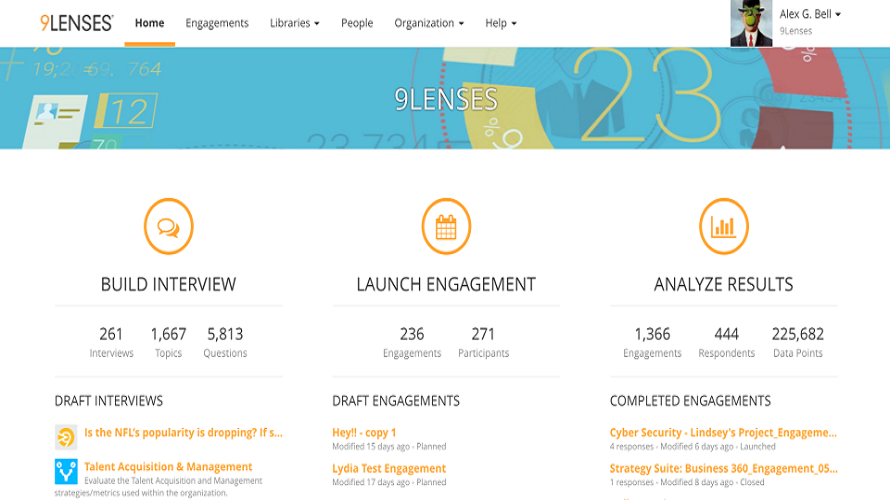
Task: Click 'Modified 17 days ago - Planned' text
Action: (389, 482)
